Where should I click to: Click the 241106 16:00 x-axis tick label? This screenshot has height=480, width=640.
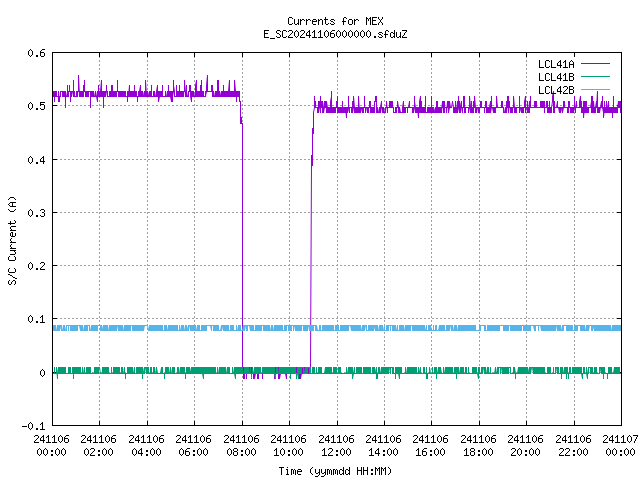[430, 446]
